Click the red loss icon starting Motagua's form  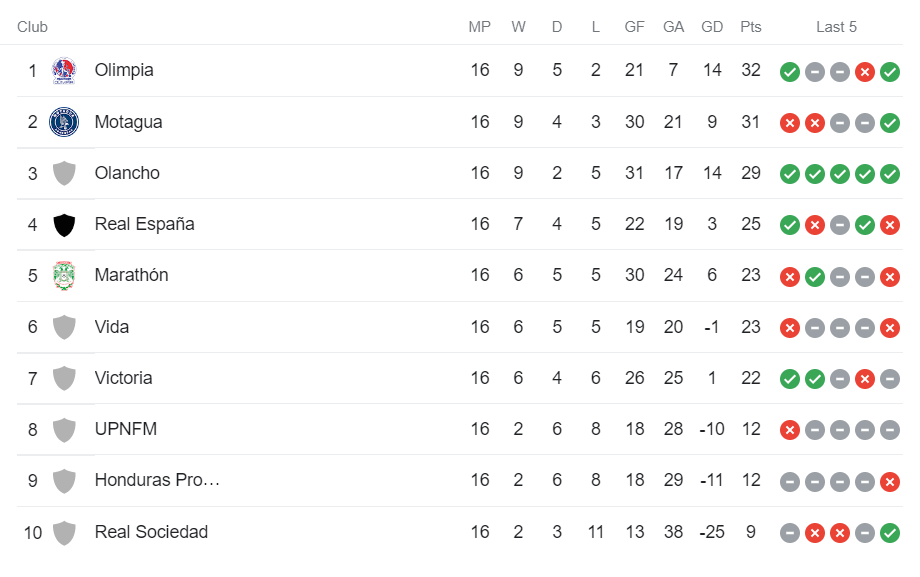tap(789, 122)
